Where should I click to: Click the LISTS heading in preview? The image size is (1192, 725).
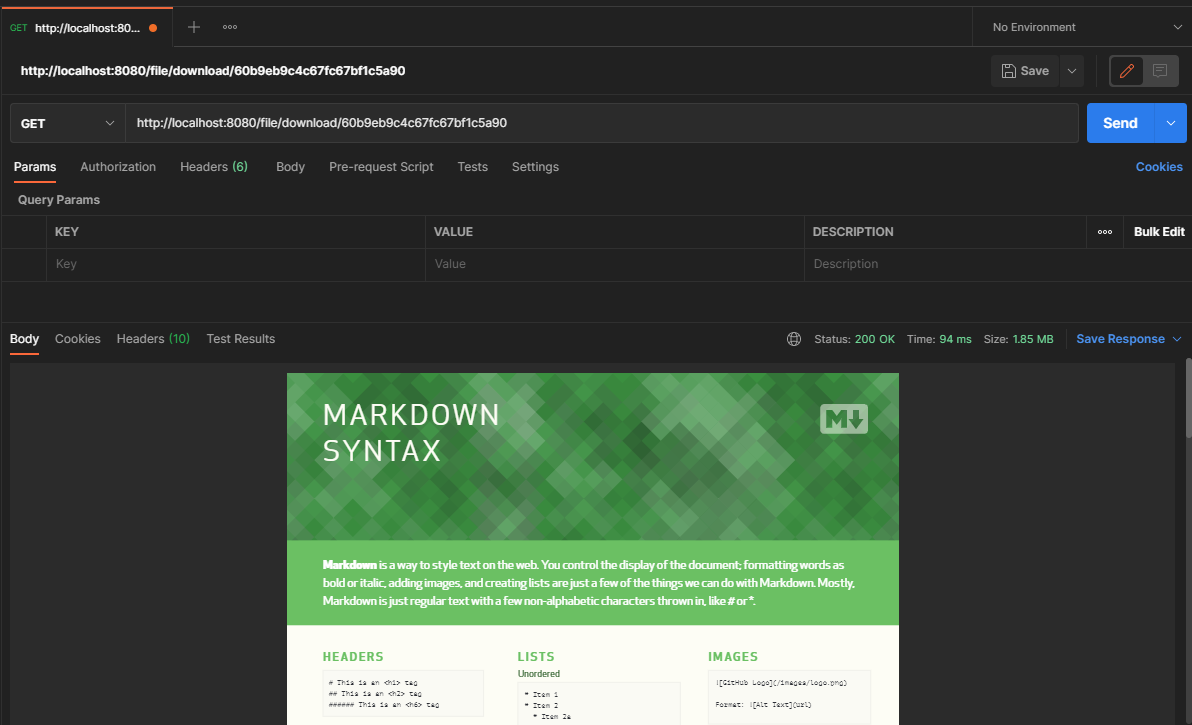pos(536,657)
